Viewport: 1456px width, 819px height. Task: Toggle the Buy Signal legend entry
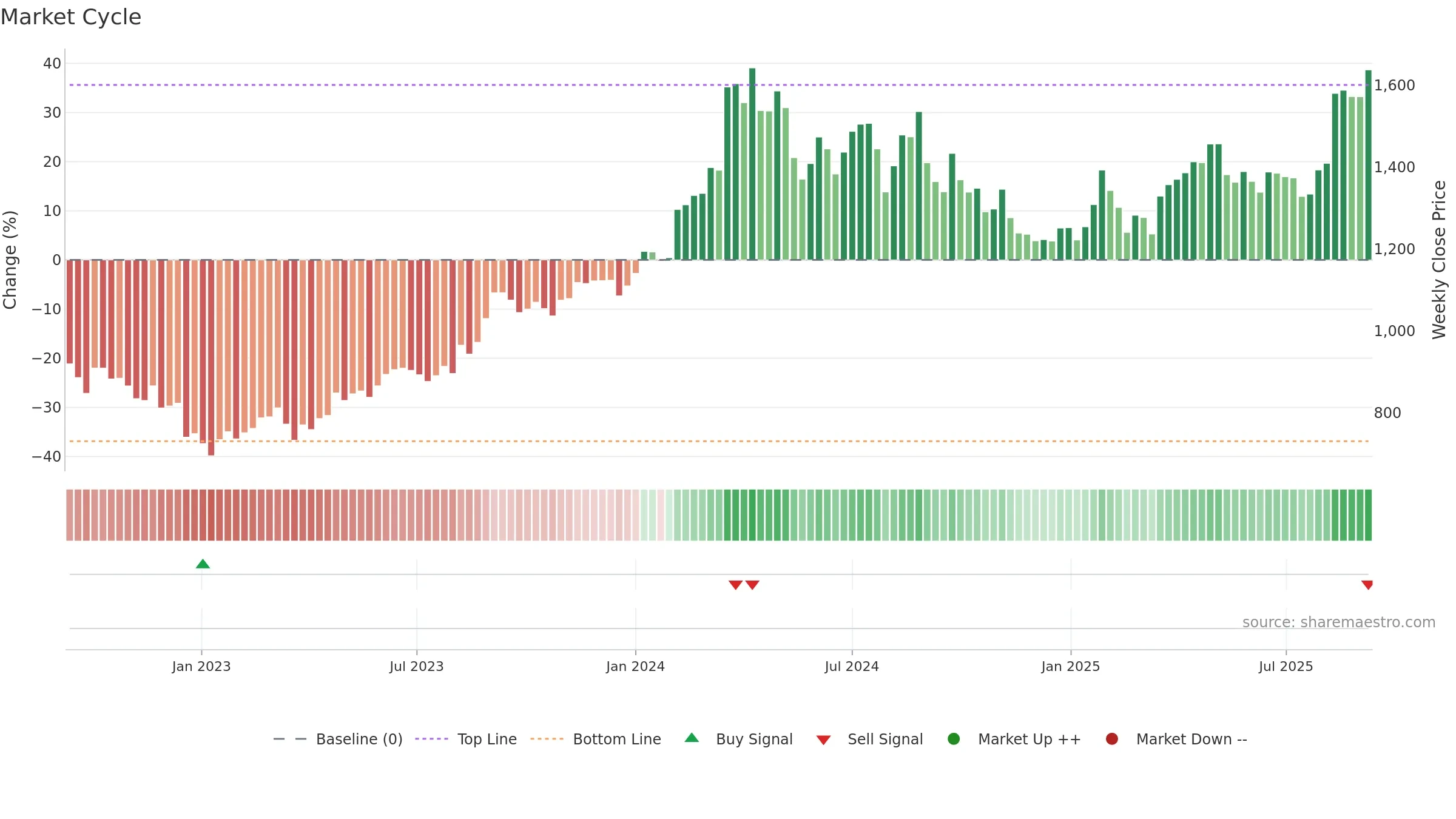coord(738,739)
